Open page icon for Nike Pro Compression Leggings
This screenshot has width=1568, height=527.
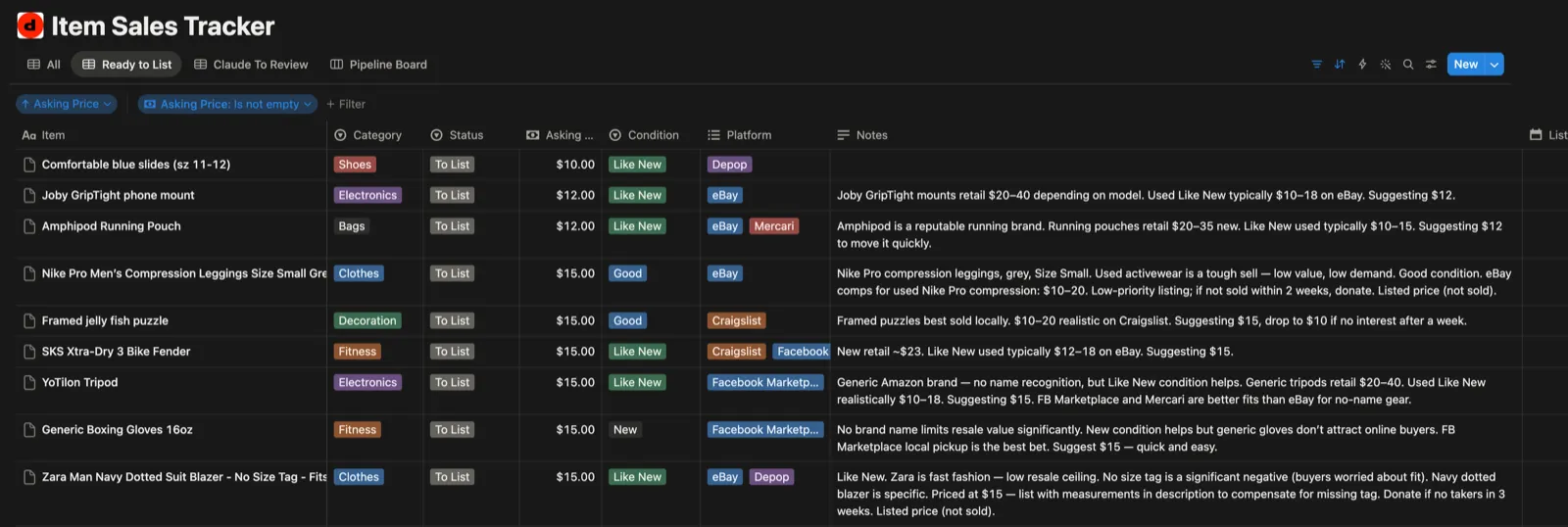29,273
